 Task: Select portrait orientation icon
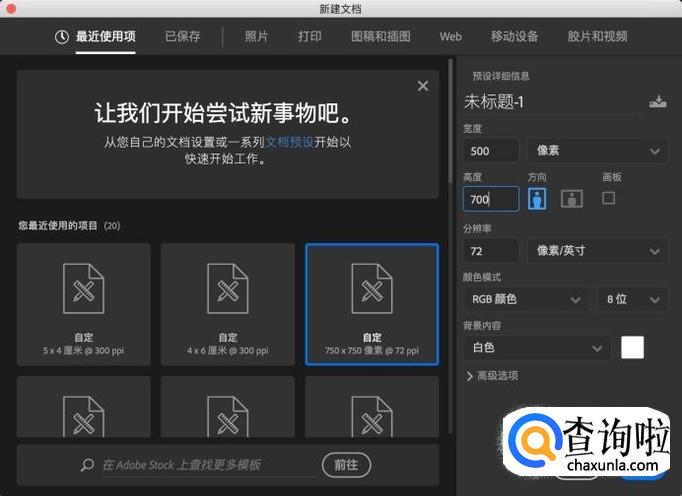(537, 198)
